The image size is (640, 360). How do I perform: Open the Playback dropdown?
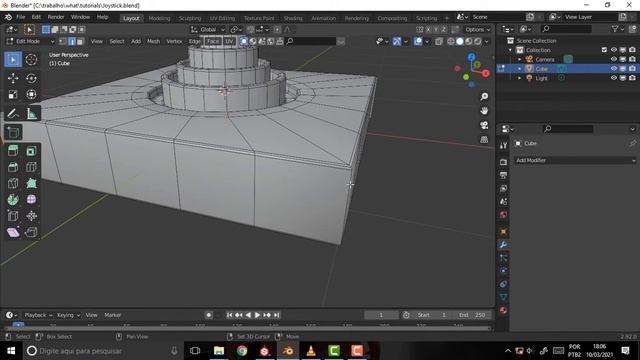pyautogui.click(x=38, y=315)
